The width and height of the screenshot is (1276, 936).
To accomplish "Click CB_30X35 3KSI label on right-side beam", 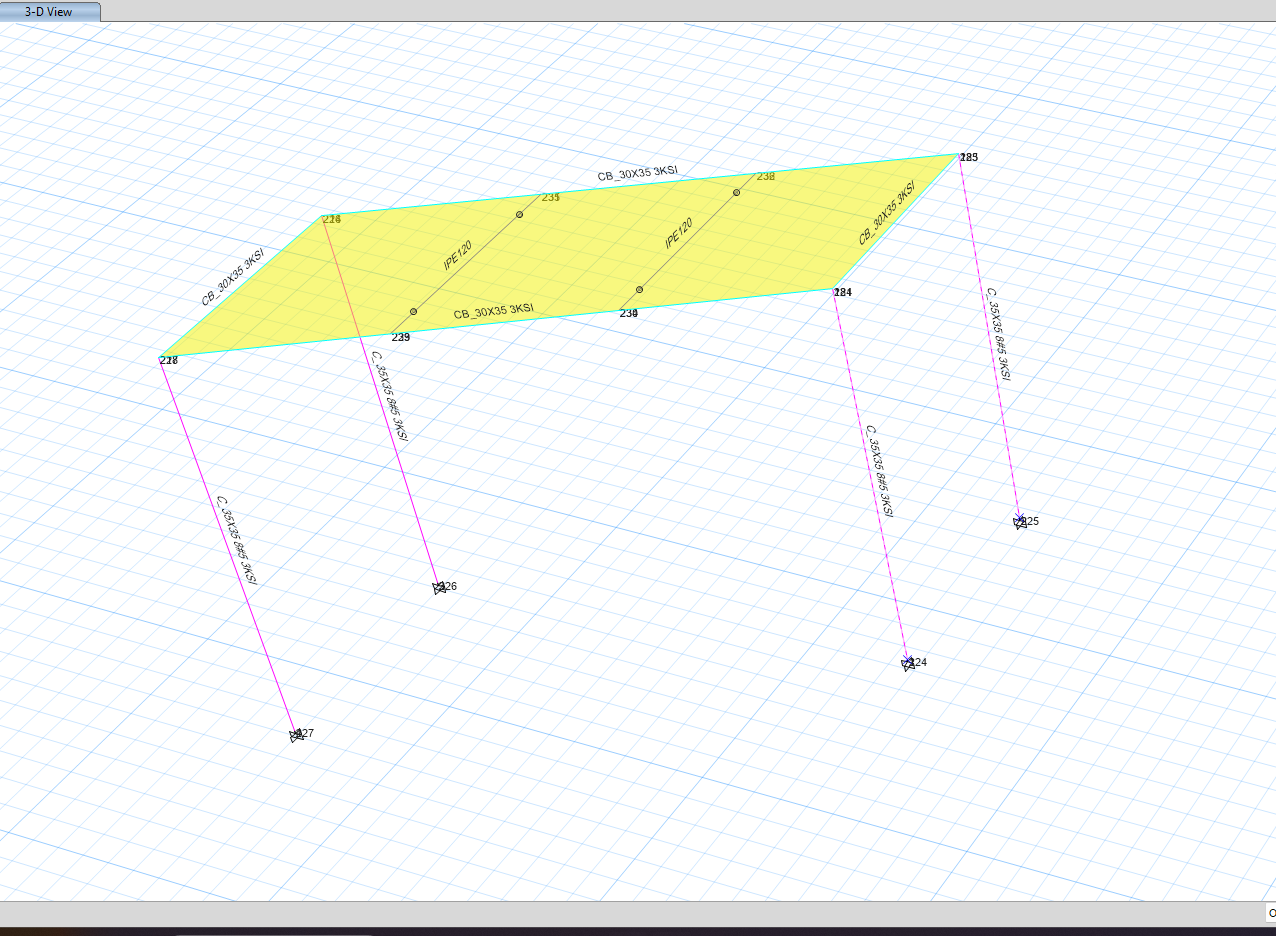I will [x=887, y=214].
